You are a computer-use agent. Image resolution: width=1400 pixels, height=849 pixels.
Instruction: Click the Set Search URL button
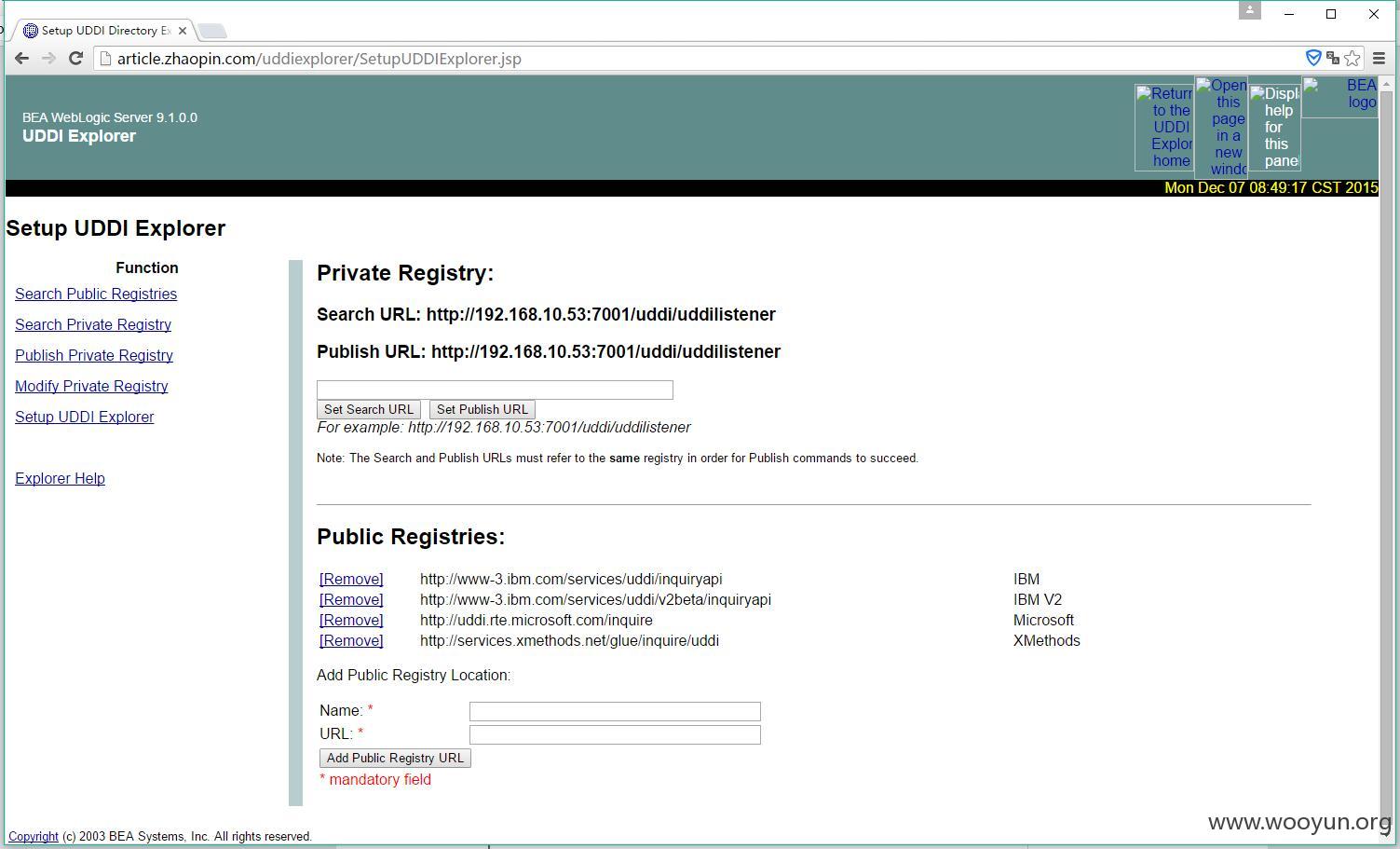pos(369,409)
